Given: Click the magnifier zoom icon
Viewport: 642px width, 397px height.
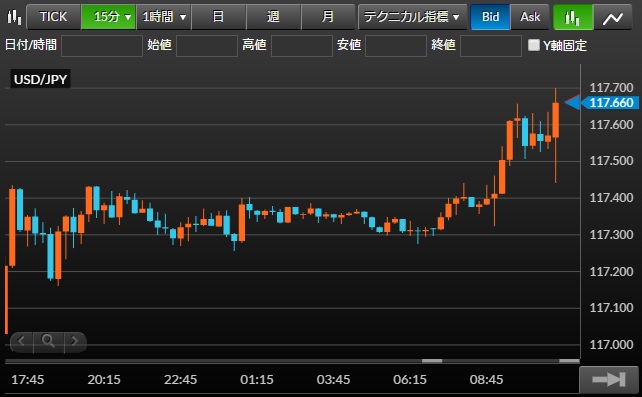Looking at the screenshot, I should (x=48, y=341).
